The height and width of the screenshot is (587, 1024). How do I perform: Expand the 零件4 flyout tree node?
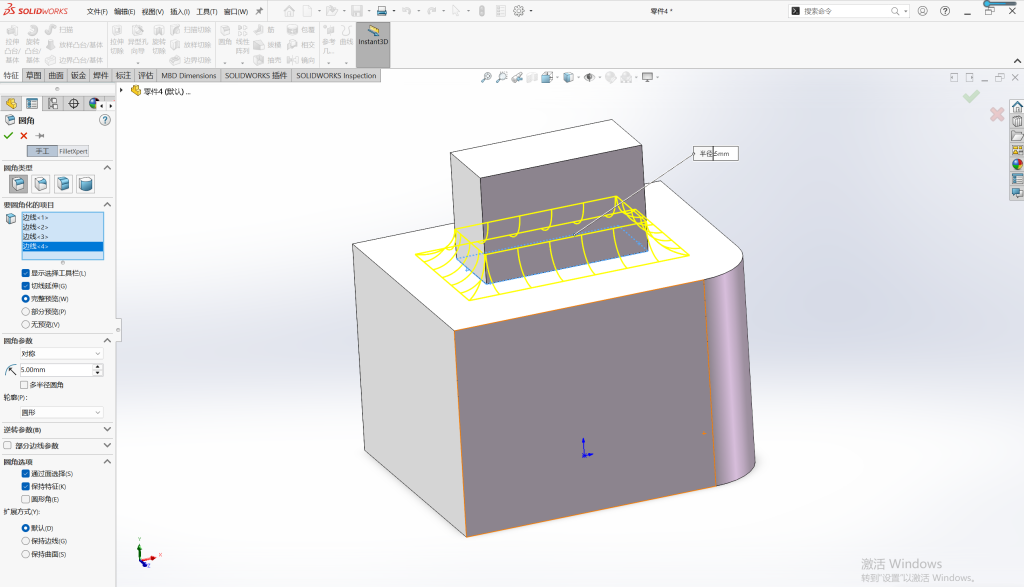point(121,91)
